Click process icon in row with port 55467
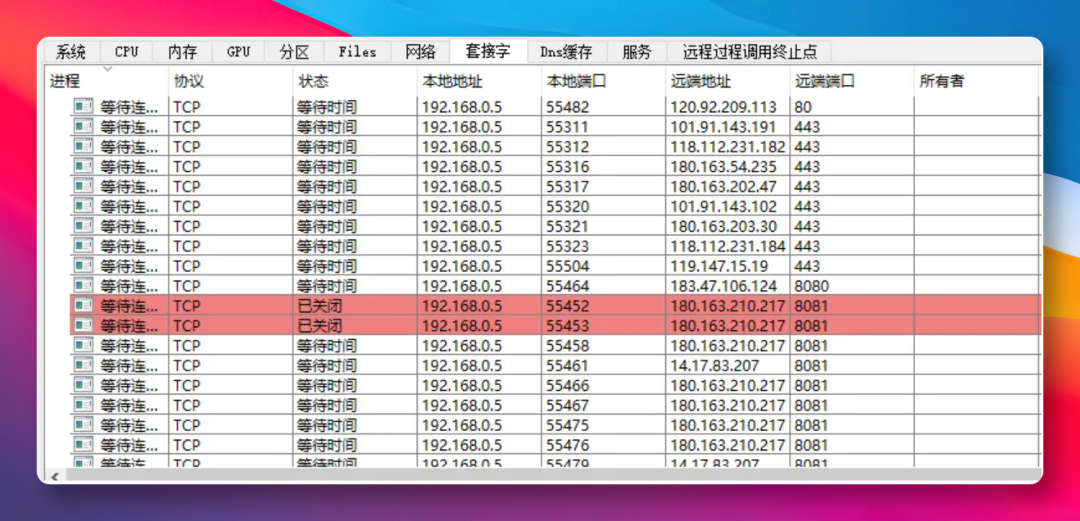The image size is (1080, 521). pyautogui.click(x=83, y=405)
